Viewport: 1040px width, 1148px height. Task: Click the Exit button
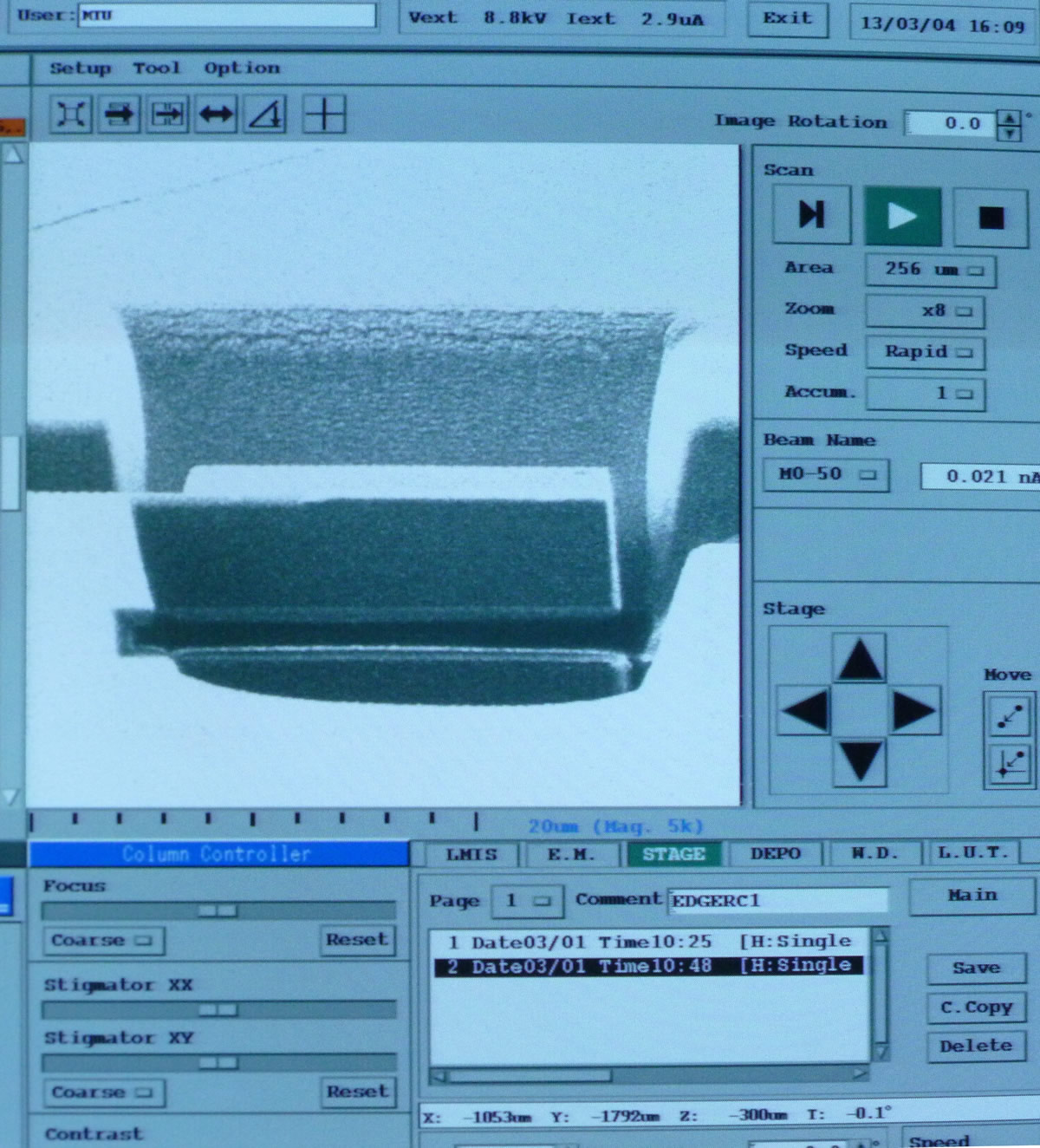(787, 20)
